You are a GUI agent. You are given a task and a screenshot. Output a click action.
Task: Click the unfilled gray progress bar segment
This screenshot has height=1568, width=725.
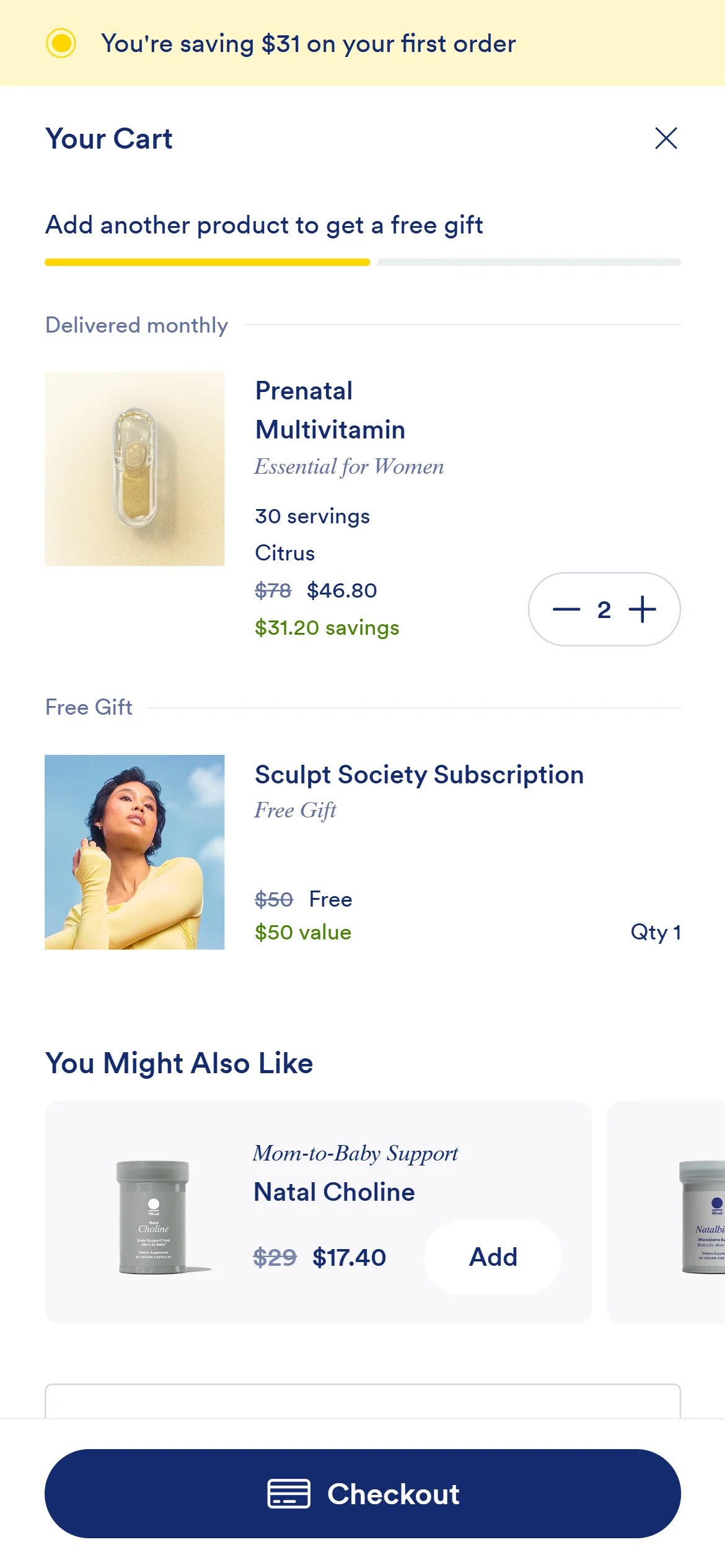point(529,263)
